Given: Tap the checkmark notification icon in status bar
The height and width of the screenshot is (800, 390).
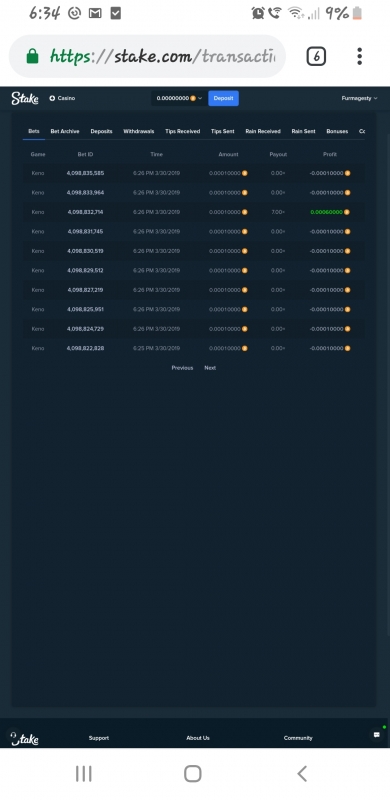Looking at the screenshot, I should point(116,14).
